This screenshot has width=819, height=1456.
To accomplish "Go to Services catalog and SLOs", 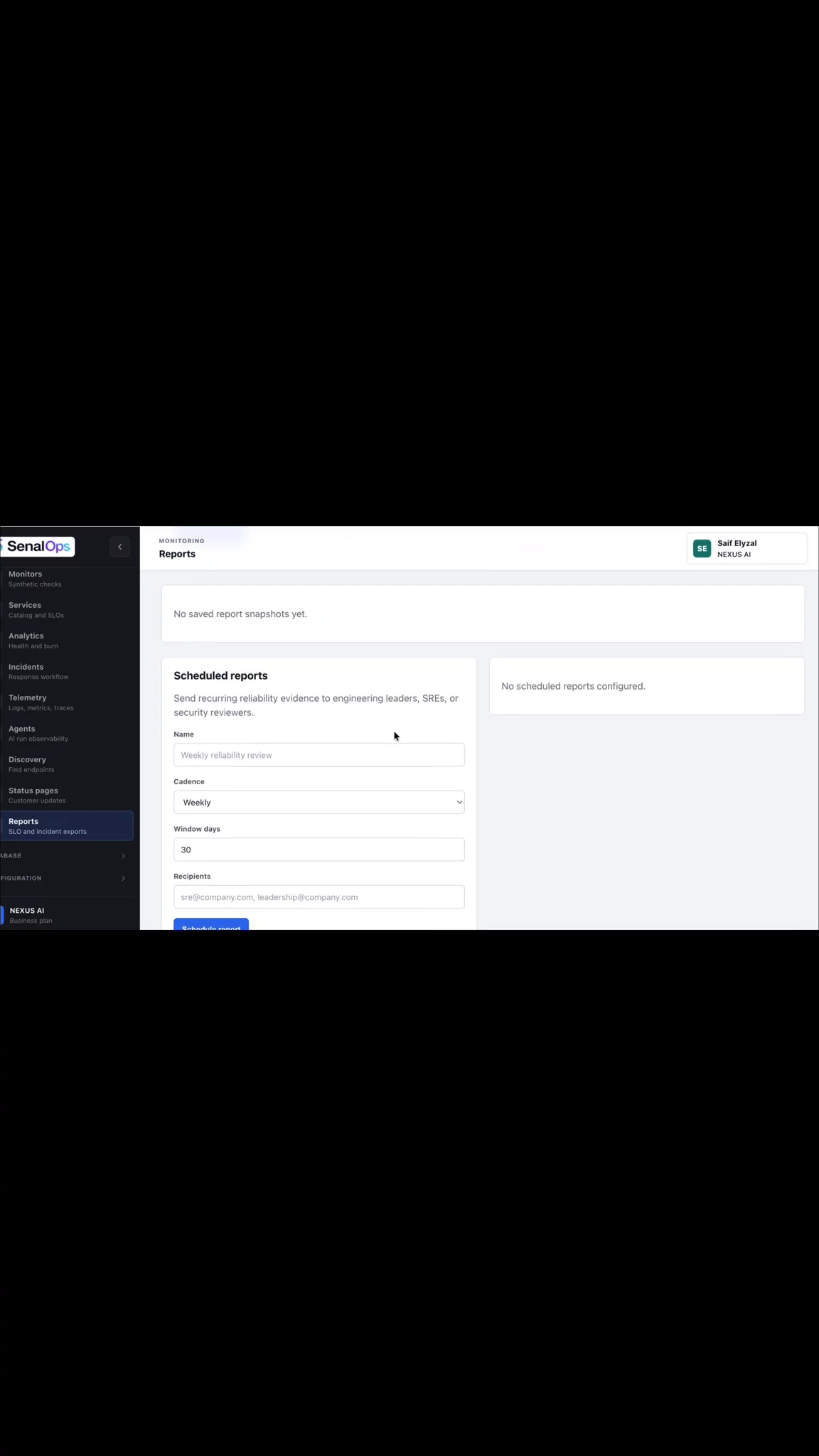I will click(67, 610).
